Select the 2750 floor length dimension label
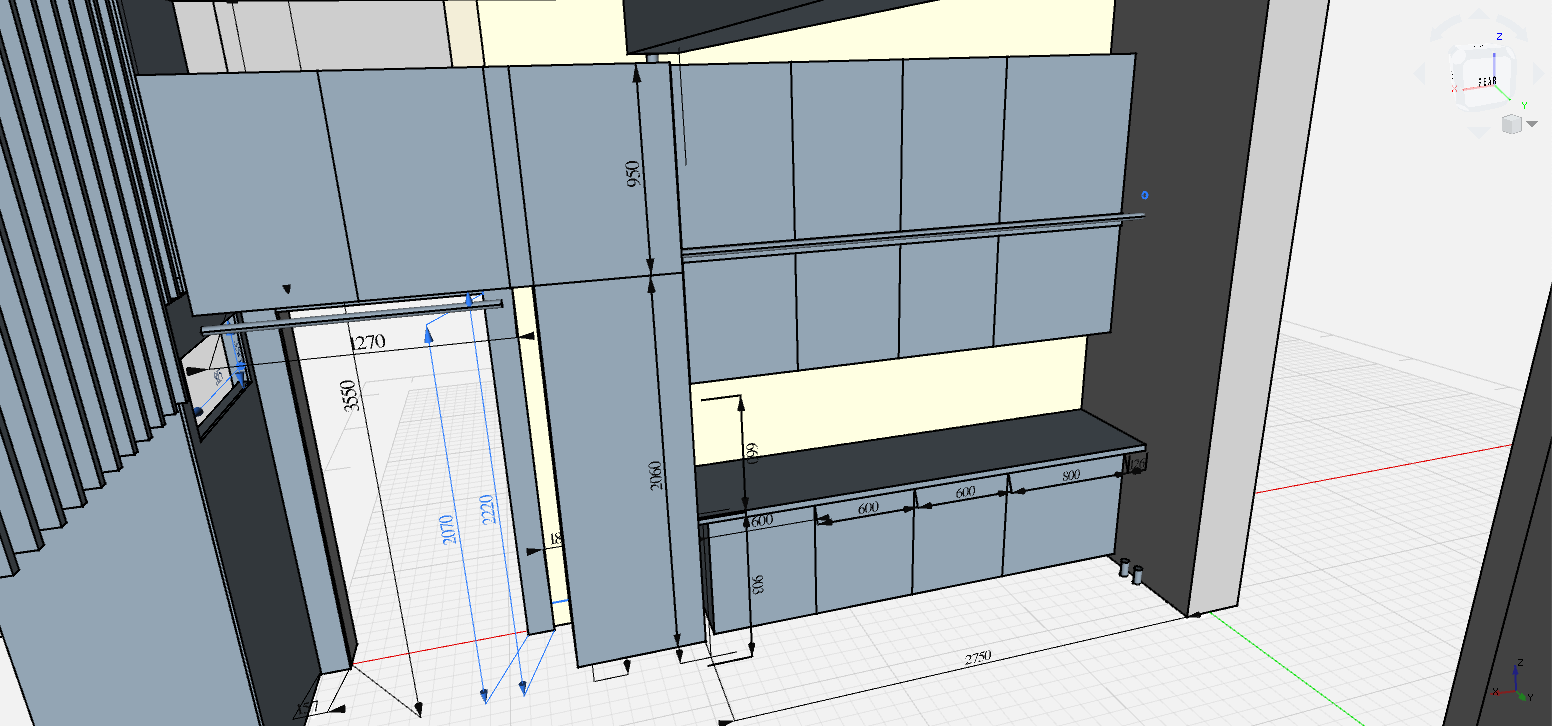 977,657
